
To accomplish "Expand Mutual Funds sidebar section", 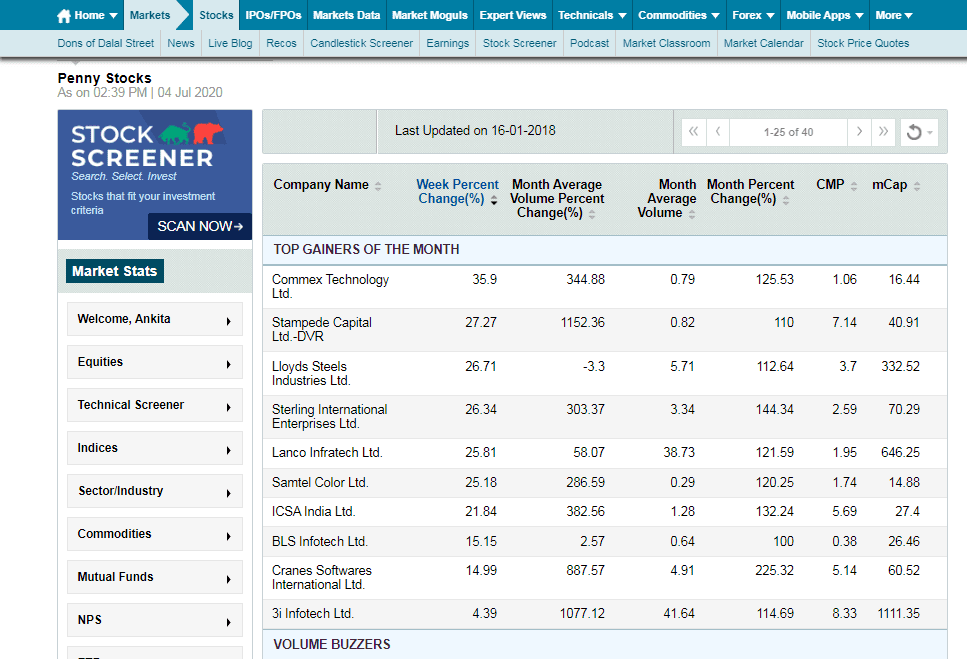I will [155, 578].
